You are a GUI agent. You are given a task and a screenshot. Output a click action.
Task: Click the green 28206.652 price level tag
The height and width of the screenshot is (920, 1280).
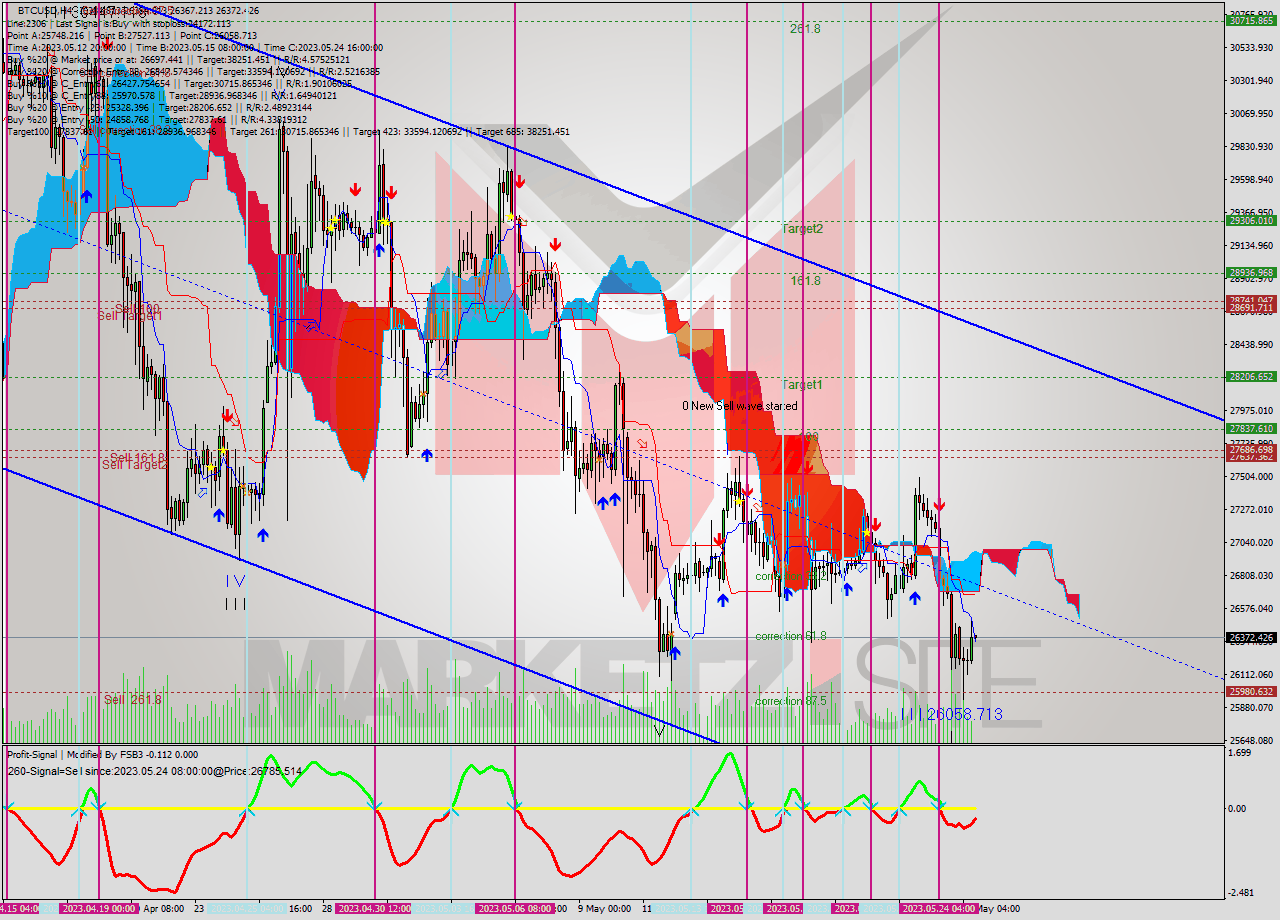pos(1250,377)
